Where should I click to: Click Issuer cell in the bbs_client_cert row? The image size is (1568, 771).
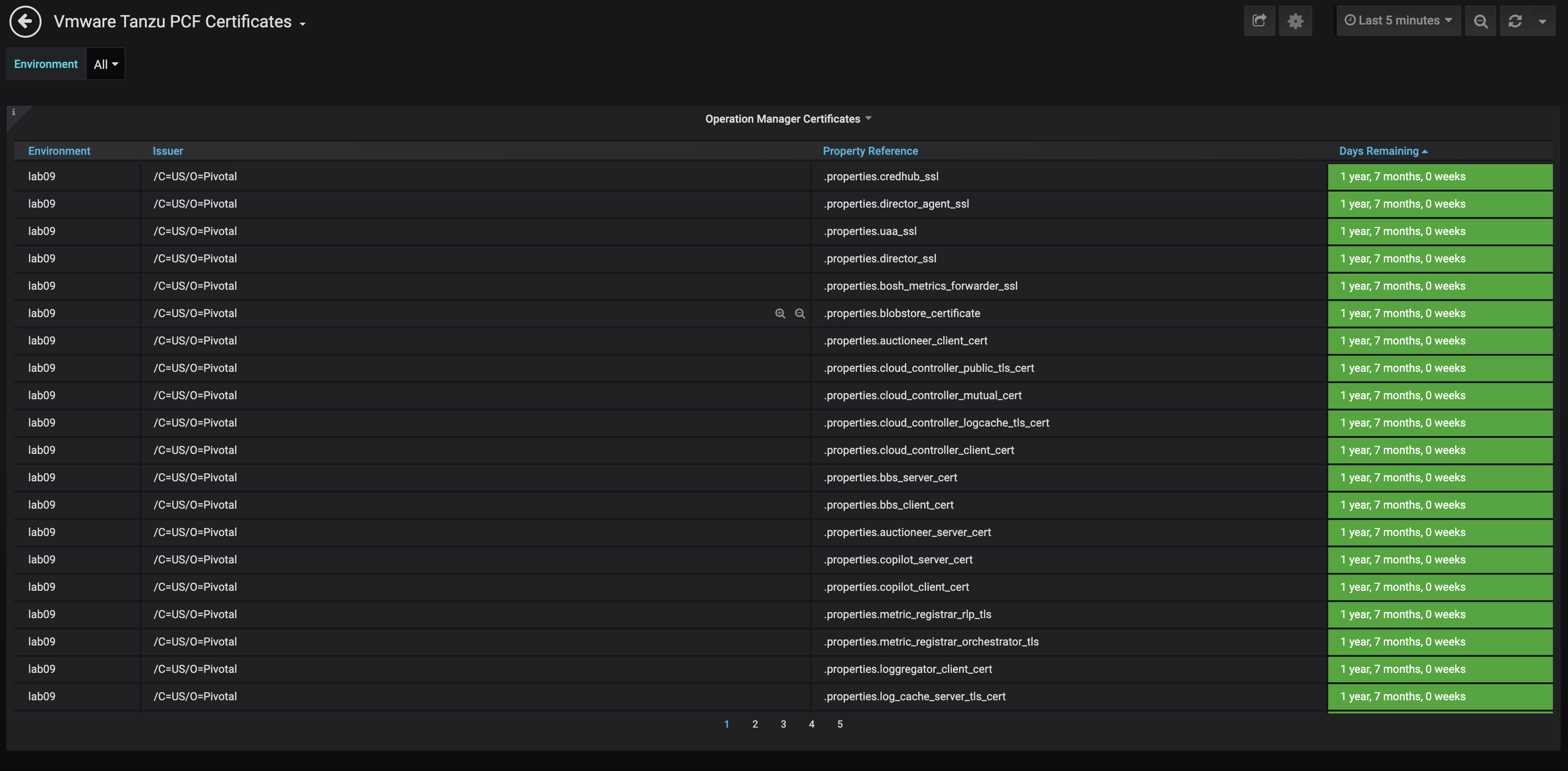coord(475,505)
